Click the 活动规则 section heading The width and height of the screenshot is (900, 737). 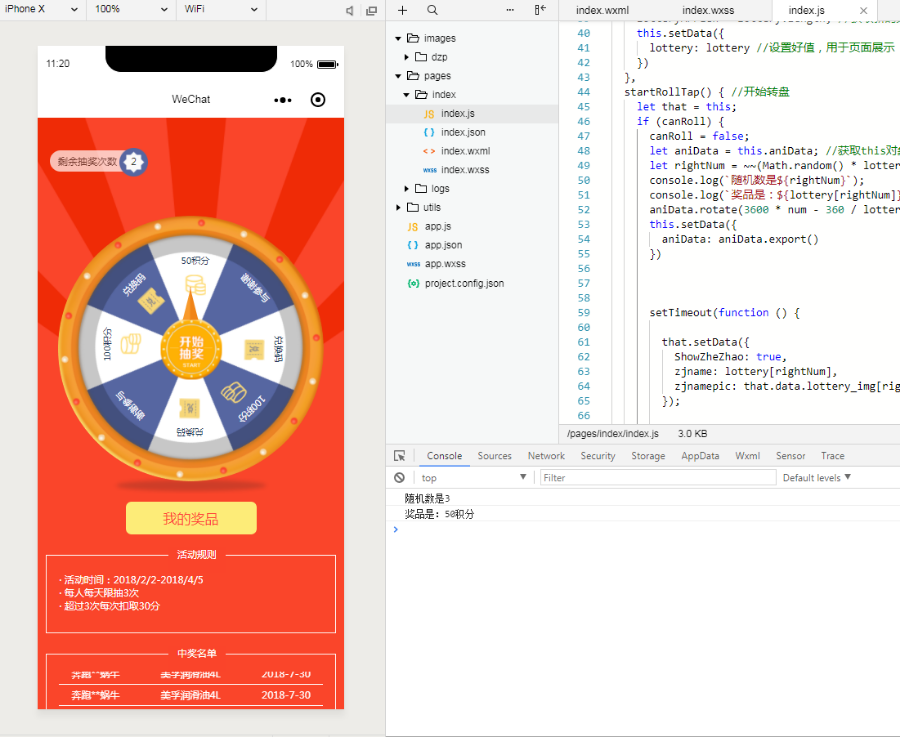[x=196, y=554]
